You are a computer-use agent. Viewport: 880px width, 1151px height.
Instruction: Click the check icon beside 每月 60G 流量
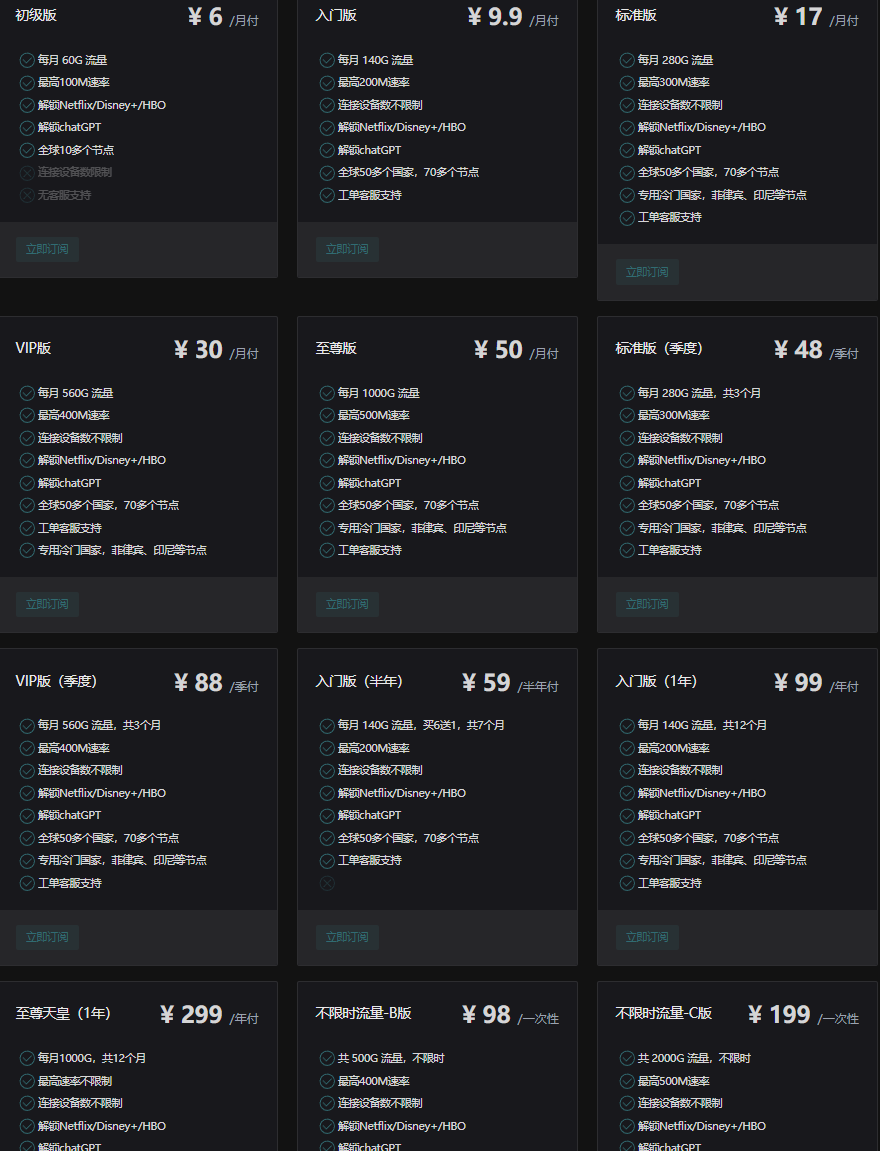[27, 60]
